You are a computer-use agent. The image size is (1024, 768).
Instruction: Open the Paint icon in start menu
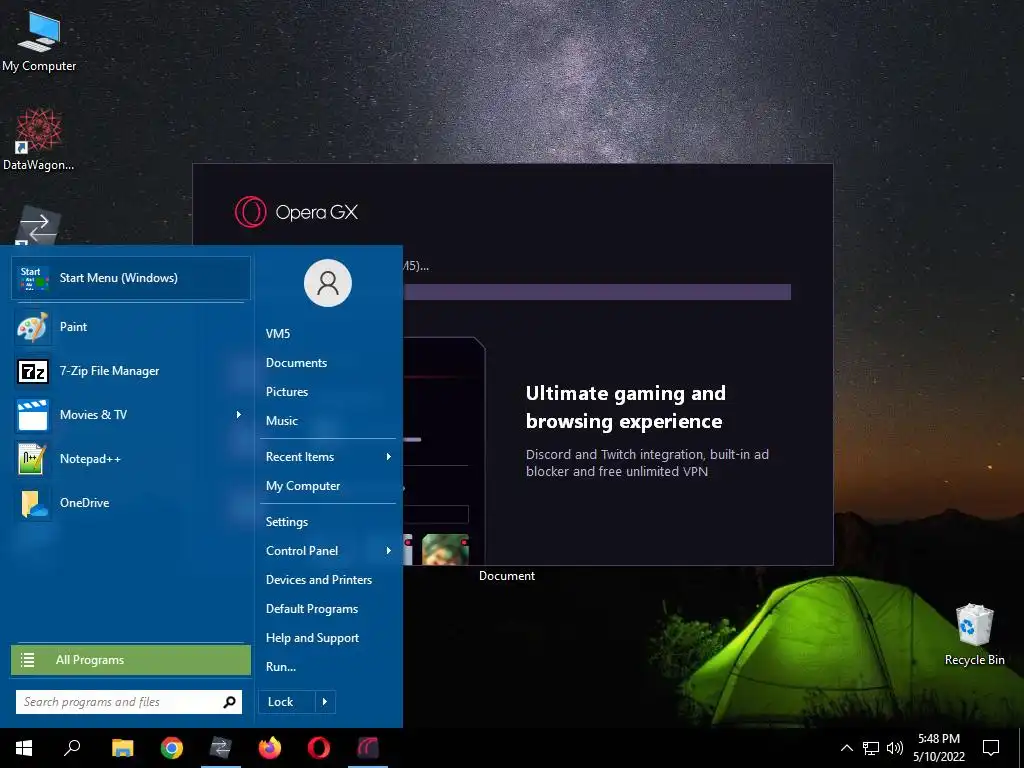tap(33, 327)
